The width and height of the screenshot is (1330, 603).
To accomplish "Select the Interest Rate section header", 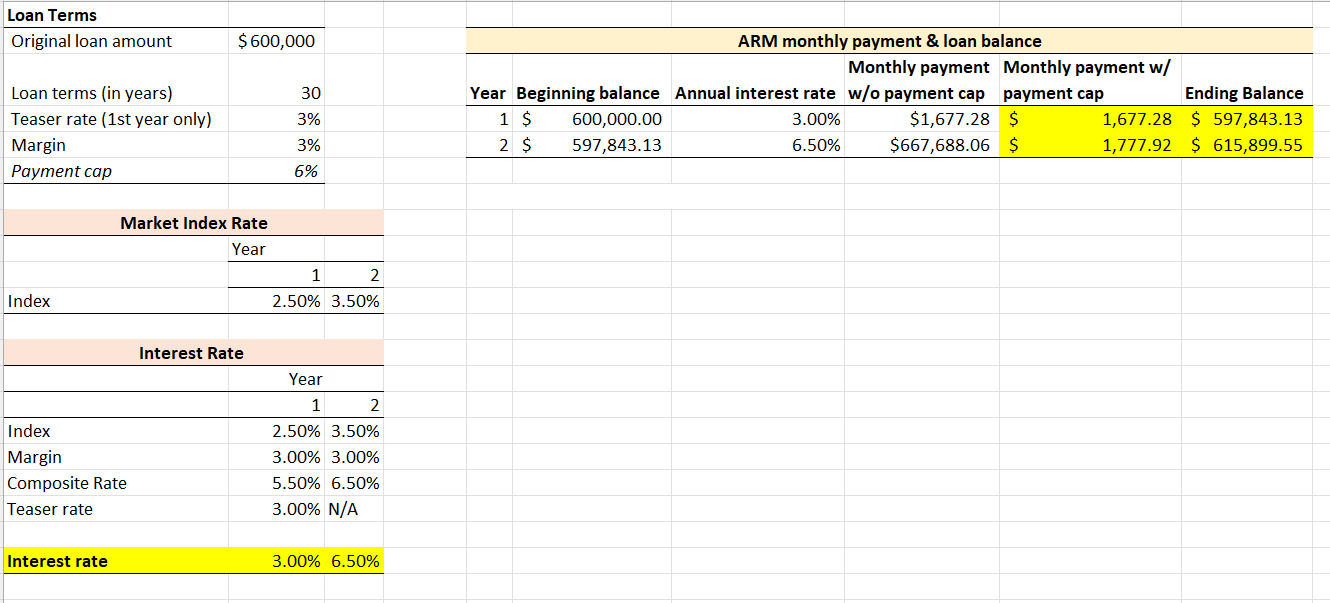I will [192, 353].
